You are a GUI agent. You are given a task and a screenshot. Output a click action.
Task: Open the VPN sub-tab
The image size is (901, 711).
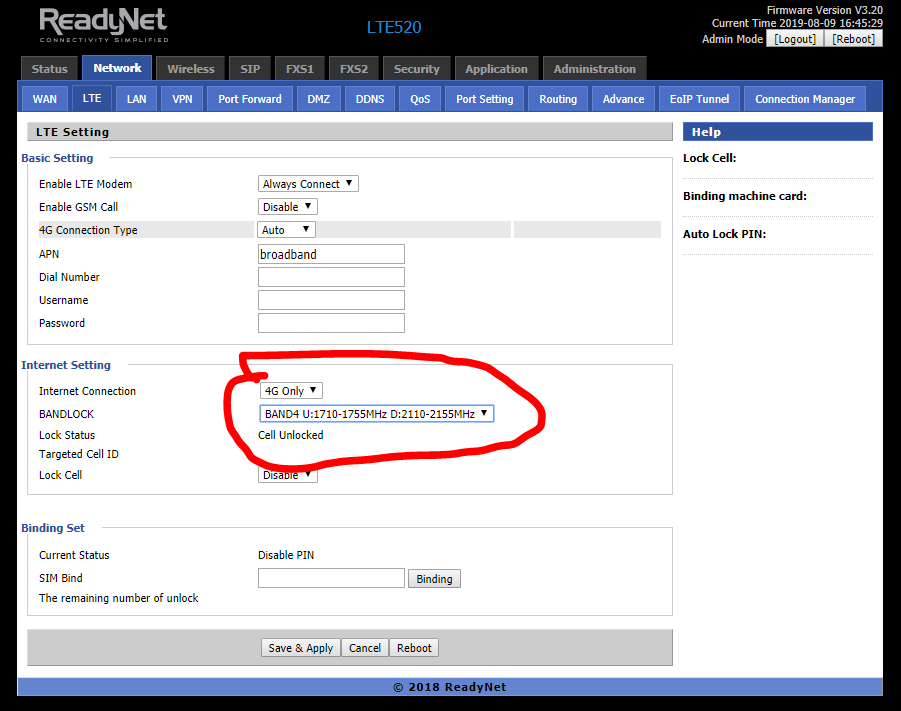(182, 99)
